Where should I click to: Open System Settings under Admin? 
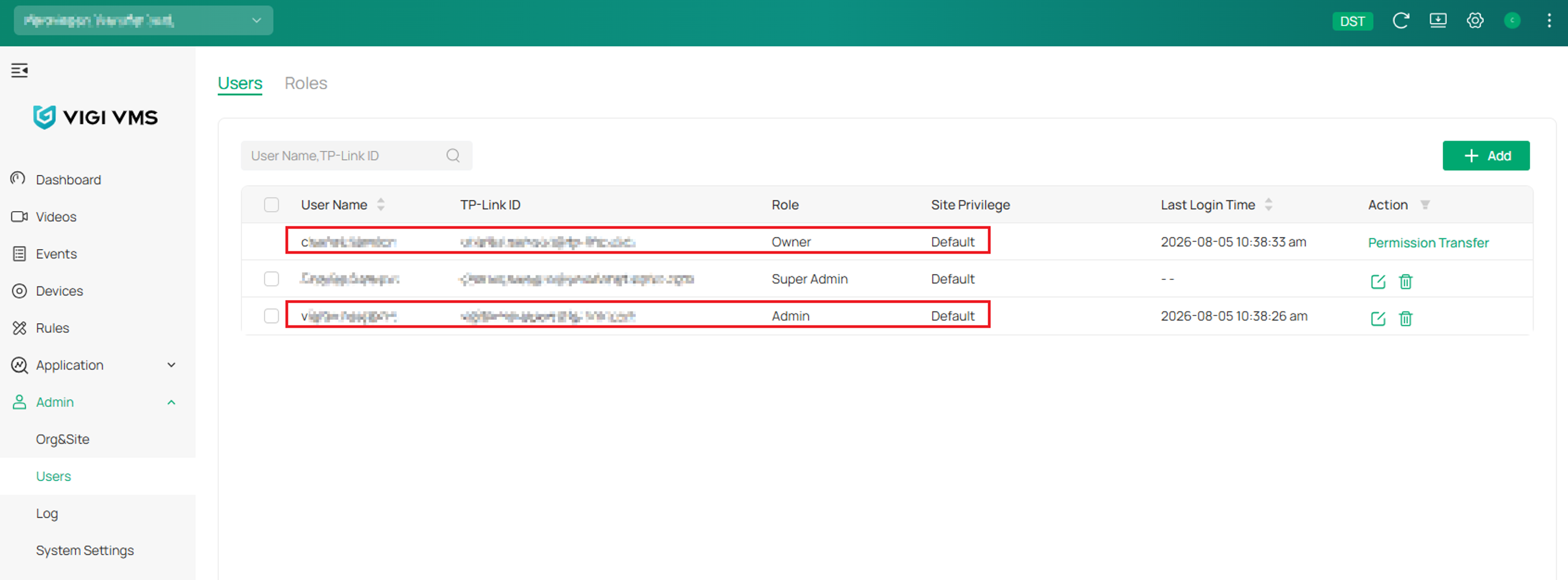tap(85, 551)
